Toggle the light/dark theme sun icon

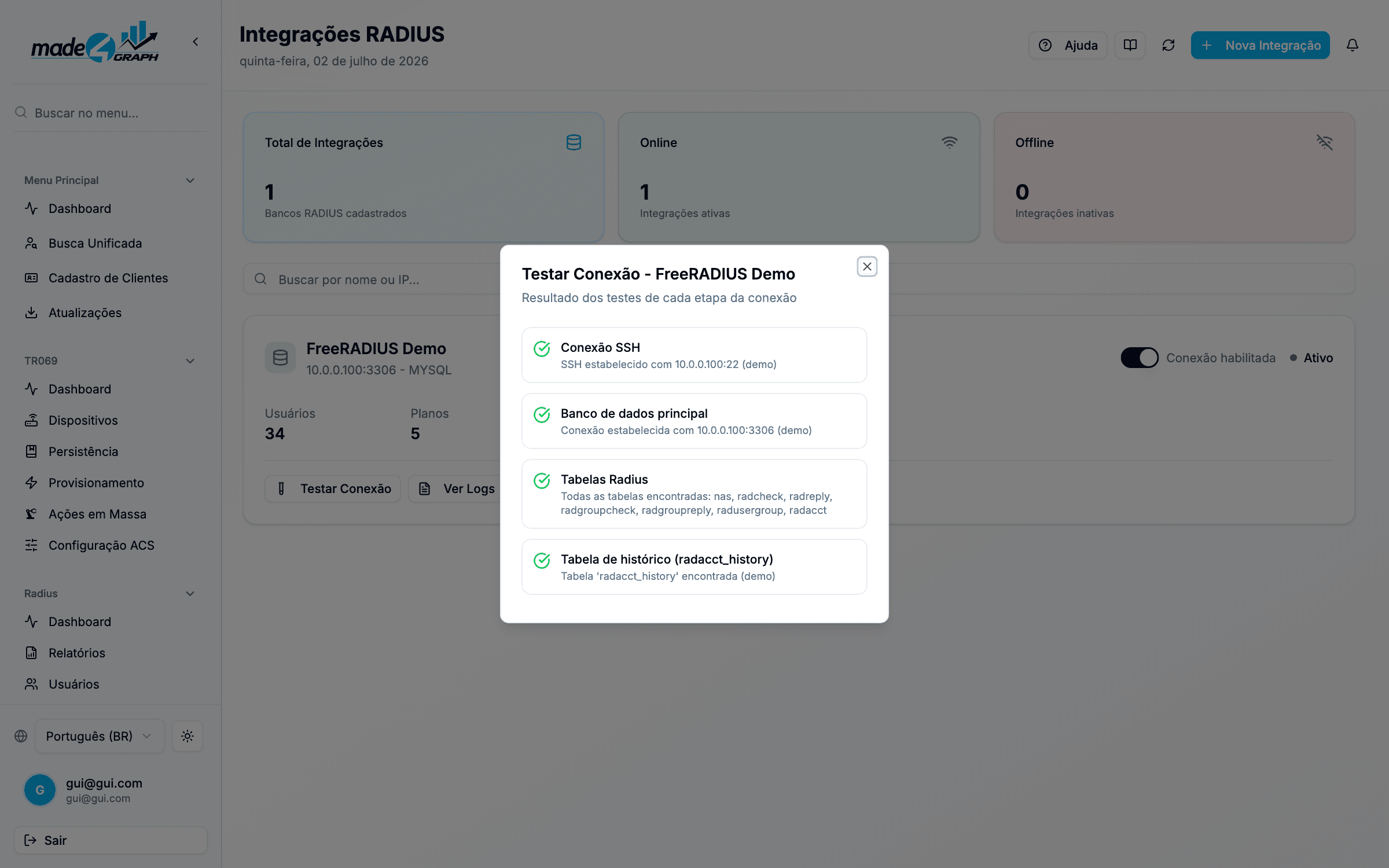coord(187,736)
